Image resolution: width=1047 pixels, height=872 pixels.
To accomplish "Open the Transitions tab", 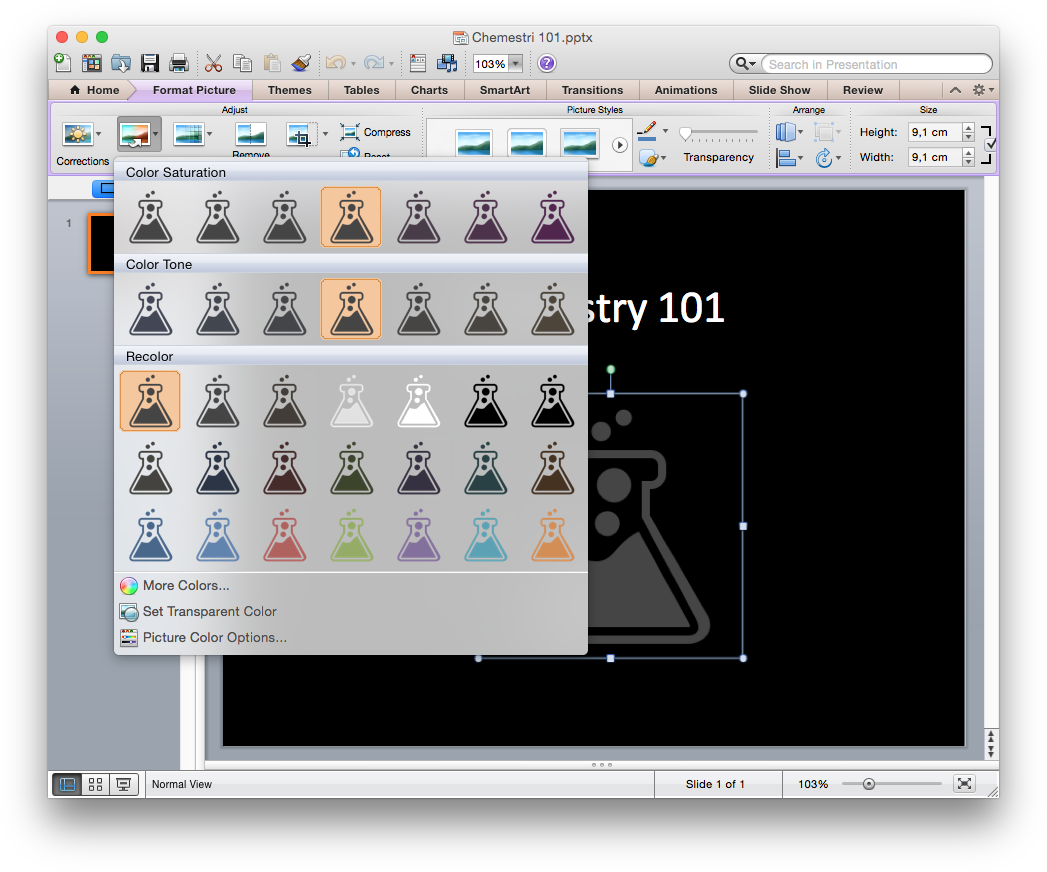I will tap(592, 90).
